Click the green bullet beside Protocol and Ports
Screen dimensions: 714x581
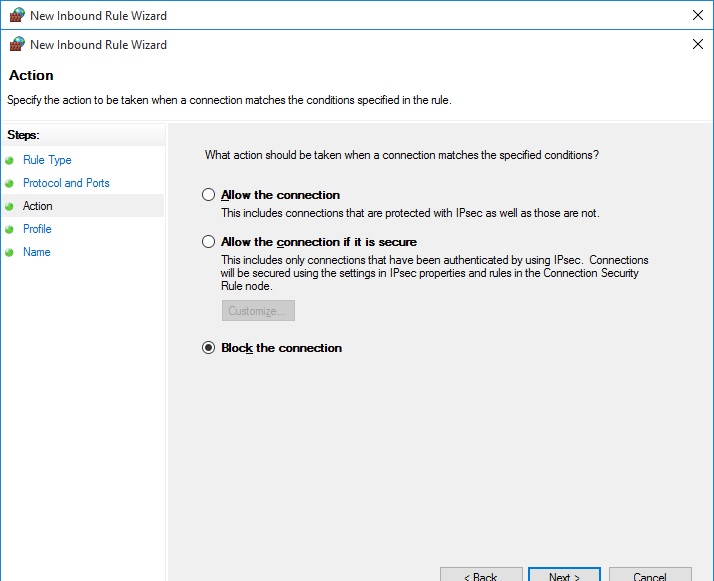point(10,183)
